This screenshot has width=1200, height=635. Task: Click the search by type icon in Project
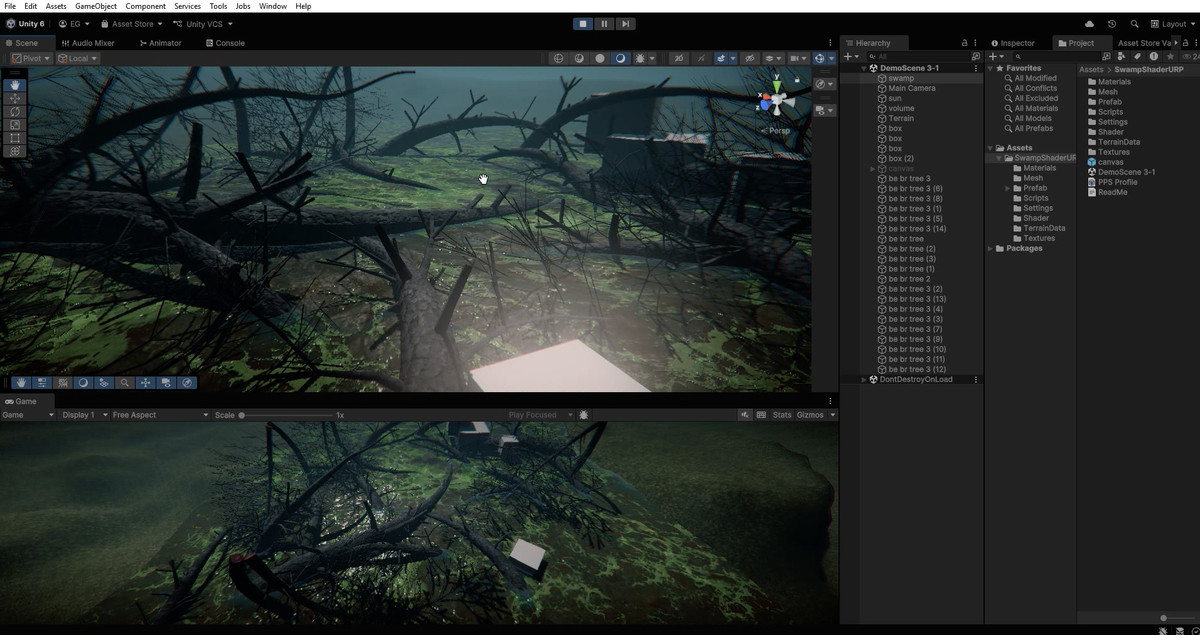1121,57
